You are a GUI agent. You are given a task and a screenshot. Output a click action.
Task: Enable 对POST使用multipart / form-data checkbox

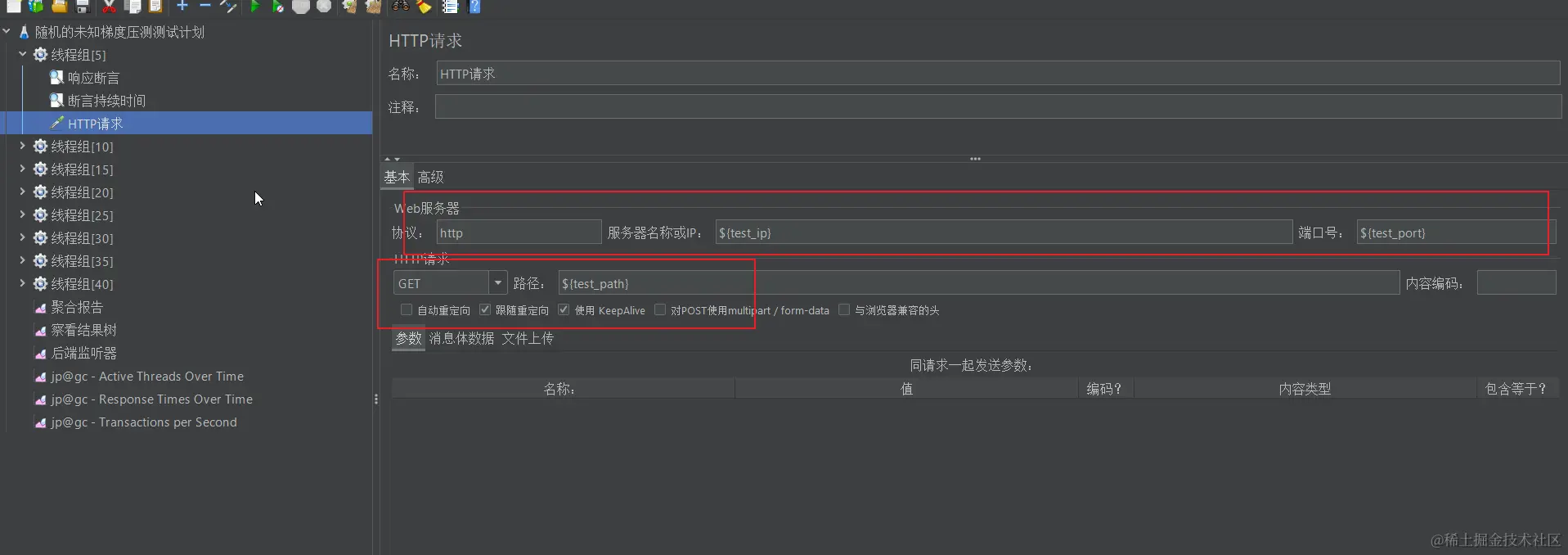(x=660, y=309)
